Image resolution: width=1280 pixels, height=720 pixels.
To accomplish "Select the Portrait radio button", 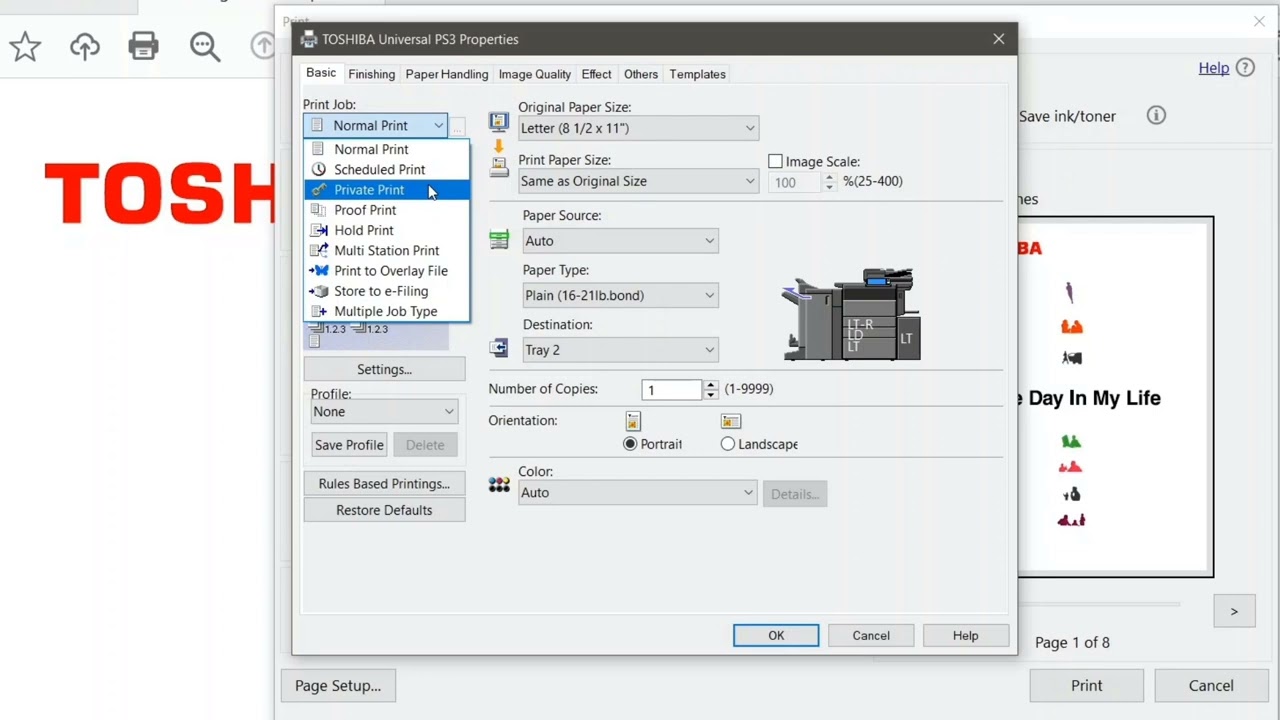I will [x=630, y=444].
